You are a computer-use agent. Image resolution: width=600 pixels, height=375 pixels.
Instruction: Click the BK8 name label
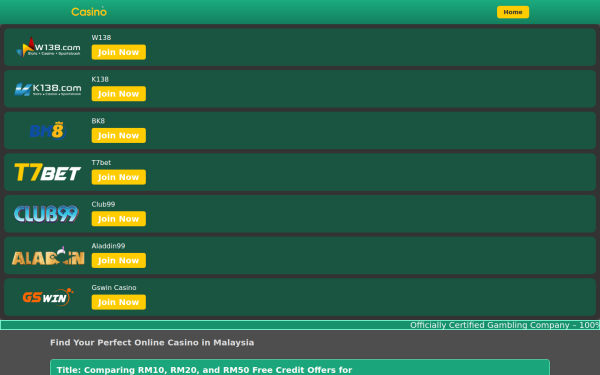click(x=98, y=121)
